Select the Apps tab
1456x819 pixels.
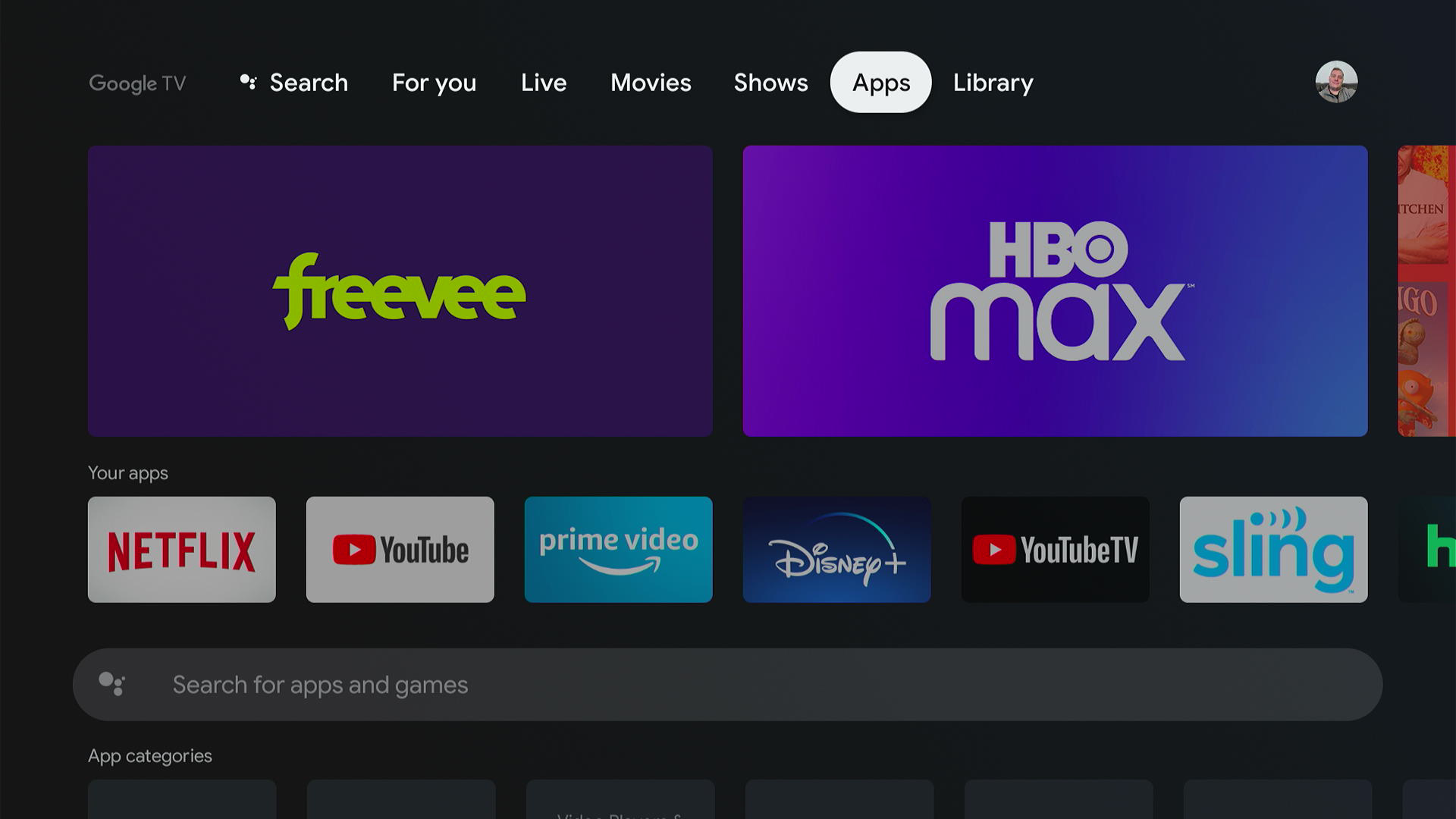[x=879, y=82]
